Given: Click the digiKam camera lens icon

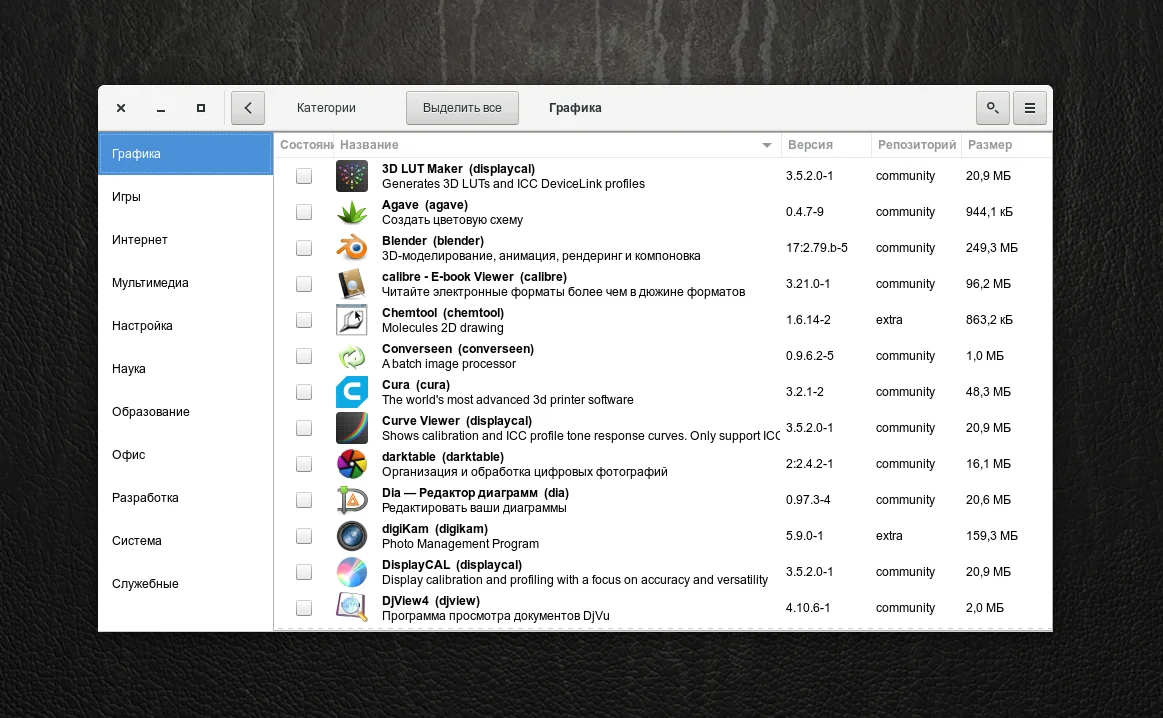Looking at the screenshot, I should [352, 536].
